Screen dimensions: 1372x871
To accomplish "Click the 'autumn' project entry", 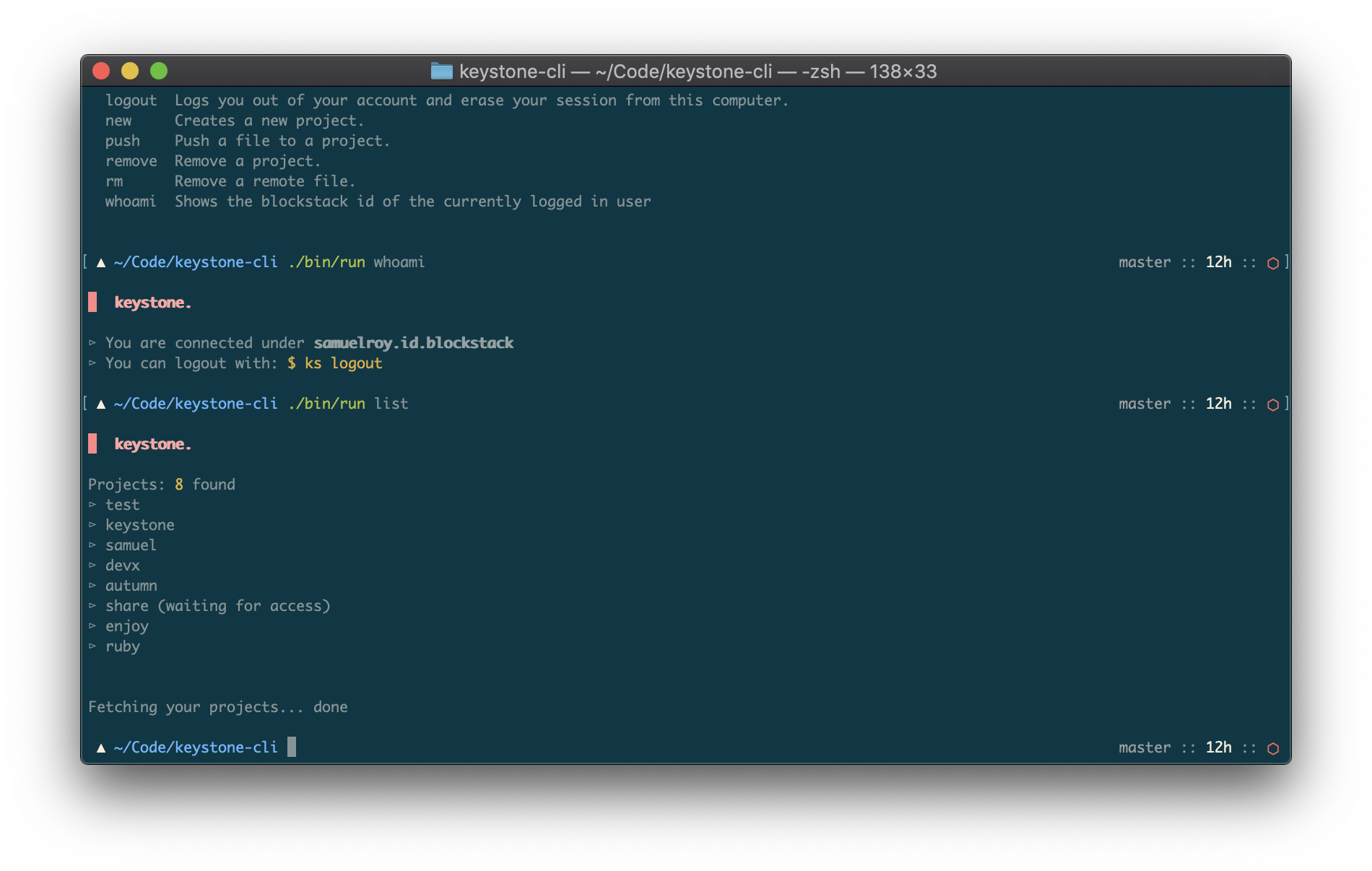I will [131, 586].
